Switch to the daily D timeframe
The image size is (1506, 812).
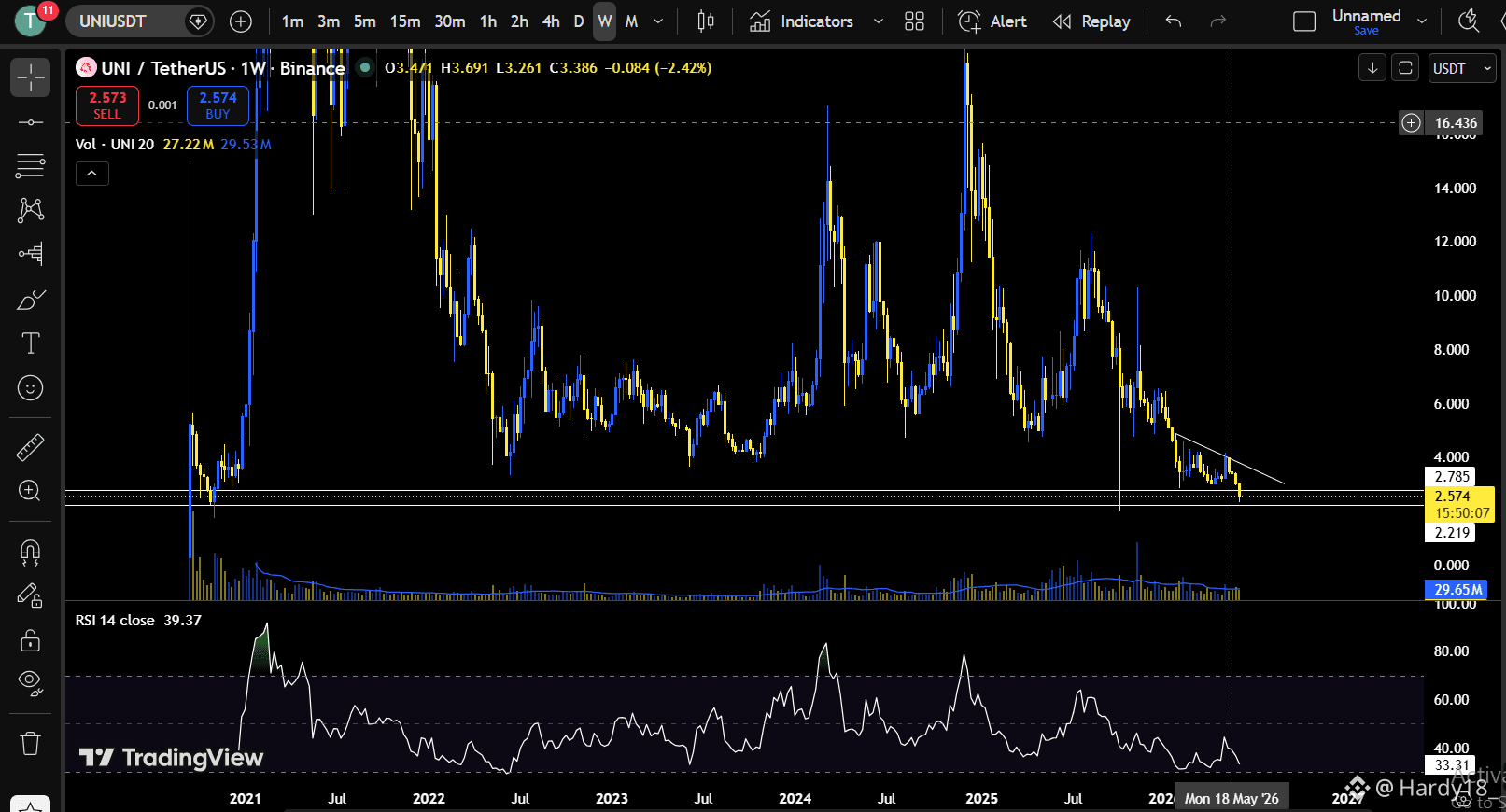click(x=579, y=21)
